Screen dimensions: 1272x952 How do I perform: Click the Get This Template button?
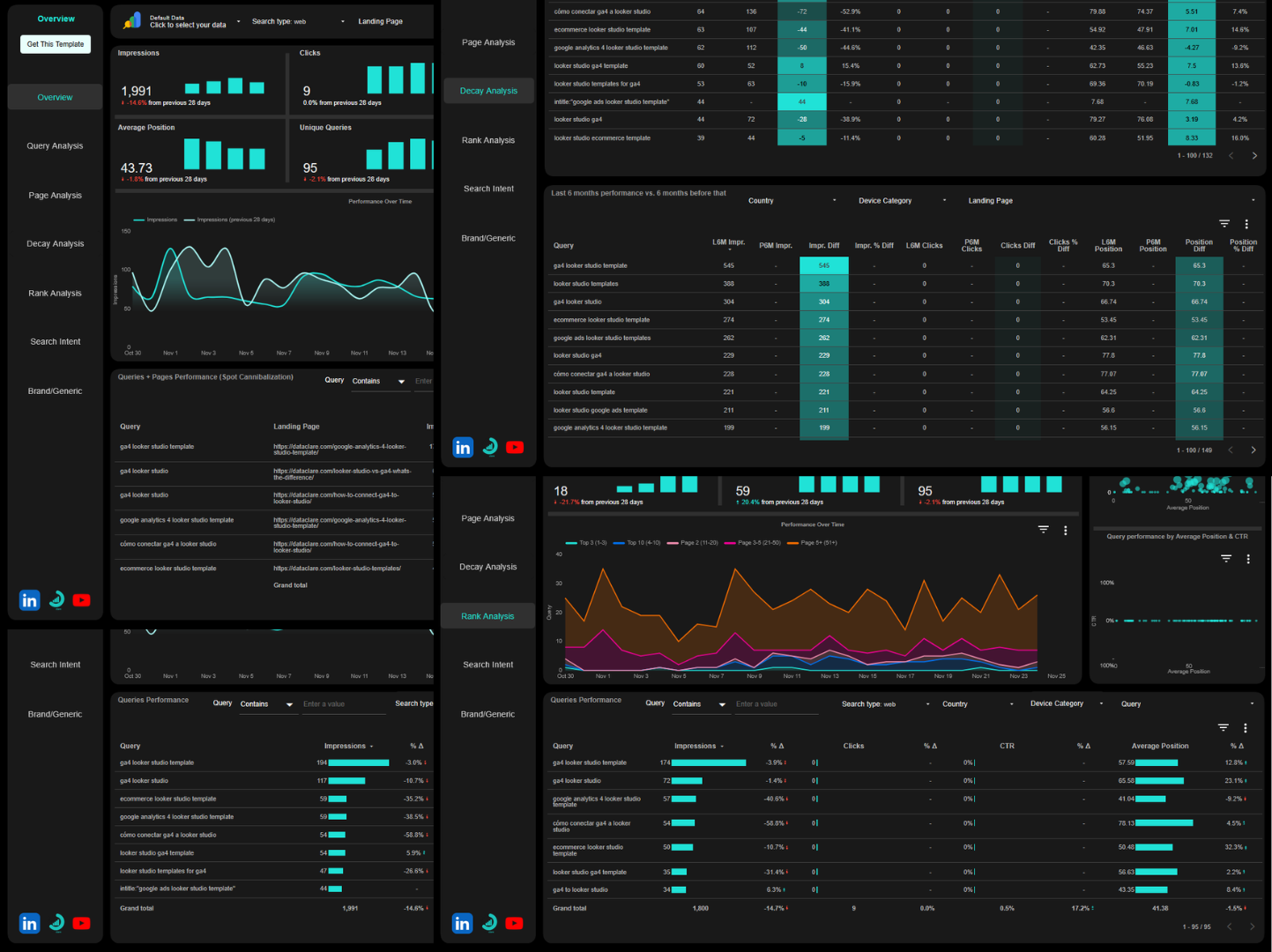point(55,43)
